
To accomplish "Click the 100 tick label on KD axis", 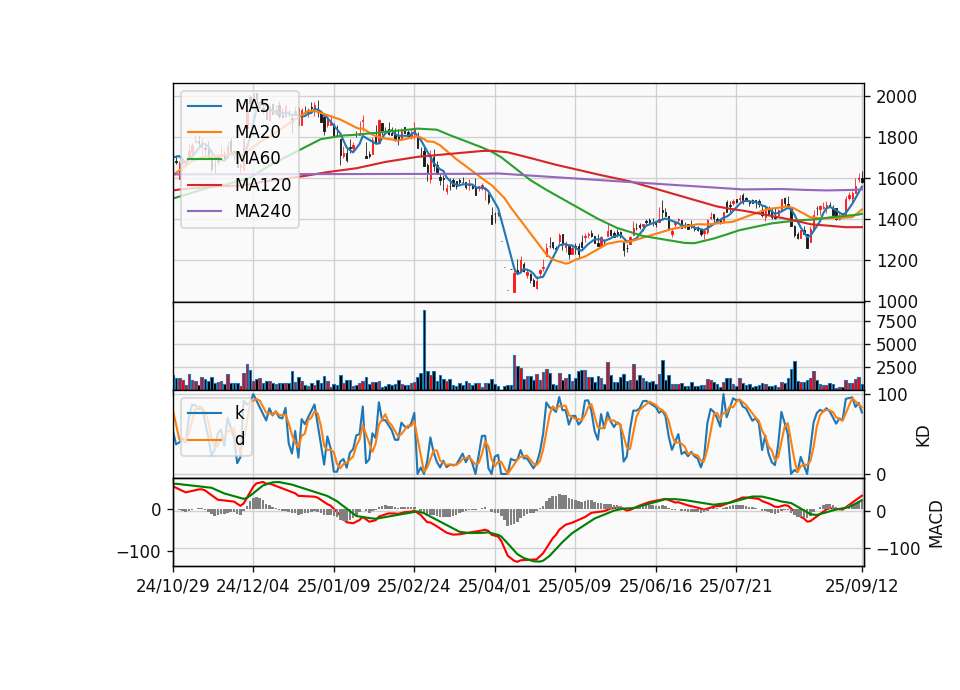I will click(x=891, y=395).
